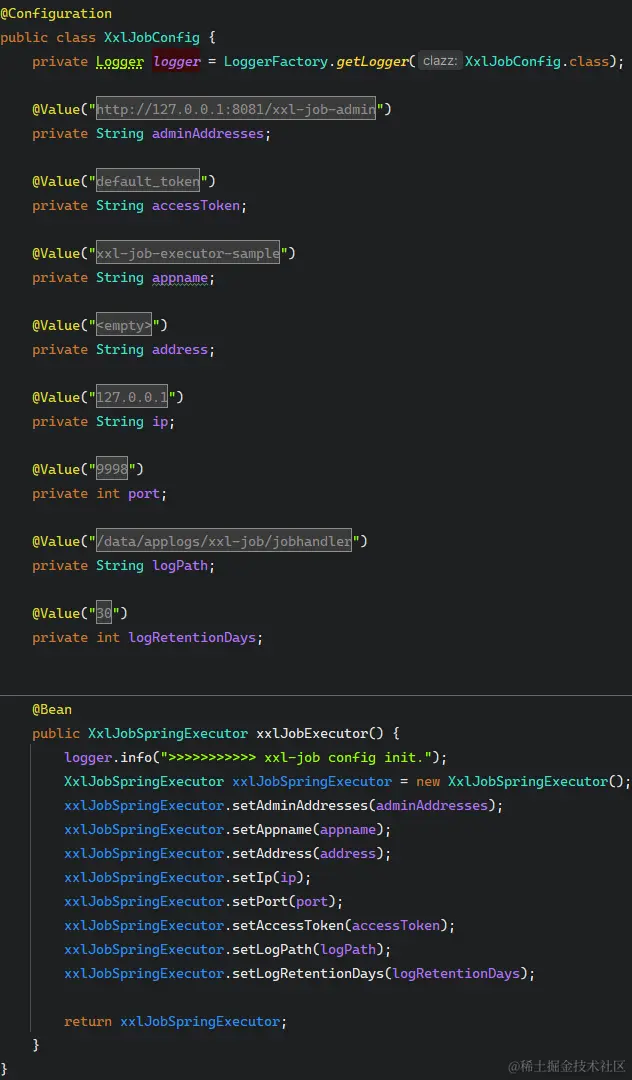Viewport: 632px width, 1080px height.
Task: Click the getLogger method call
Action: tap(372, 61)
